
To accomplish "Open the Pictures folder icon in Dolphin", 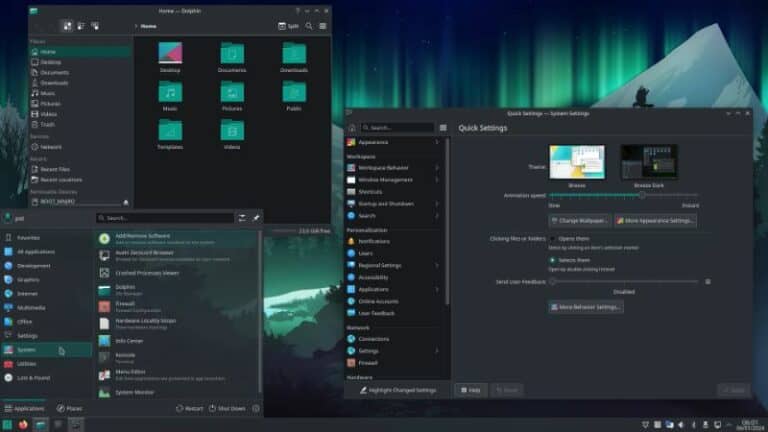I will point(232,92).
